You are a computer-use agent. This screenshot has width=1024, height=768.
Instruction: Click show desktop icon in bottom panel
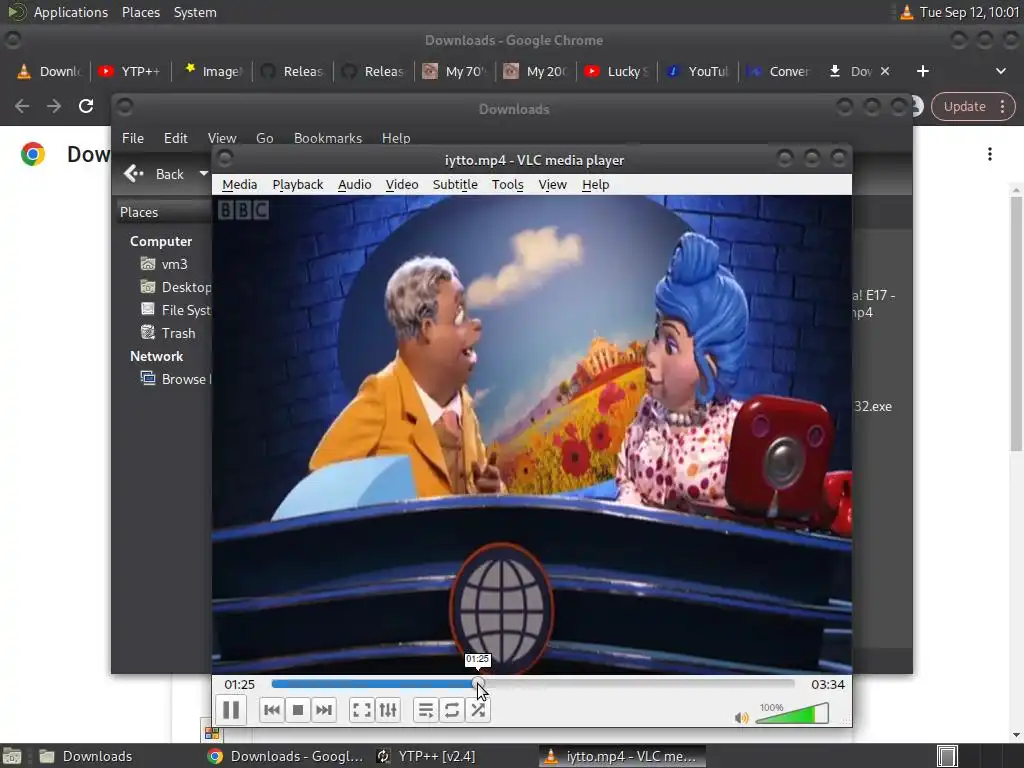click(x=12, y=756)
